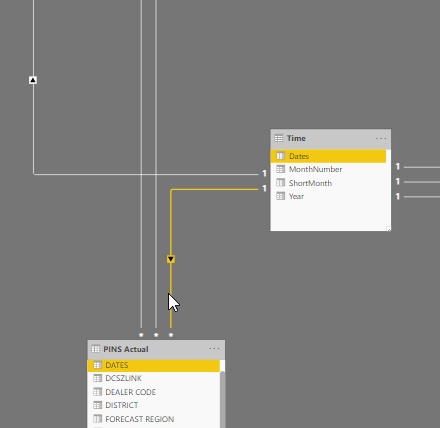Select the DEALER CODE field in PINS Actual

[x=154, y=392]
